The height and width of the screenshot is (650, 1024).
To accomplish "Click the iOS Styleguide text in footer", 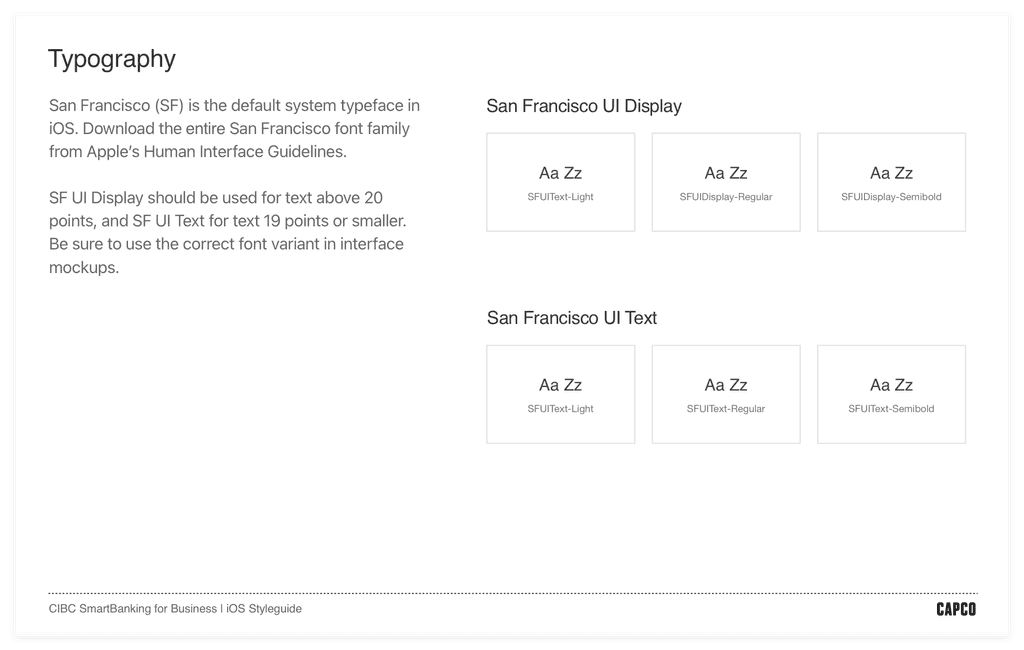I will point(264,609).
